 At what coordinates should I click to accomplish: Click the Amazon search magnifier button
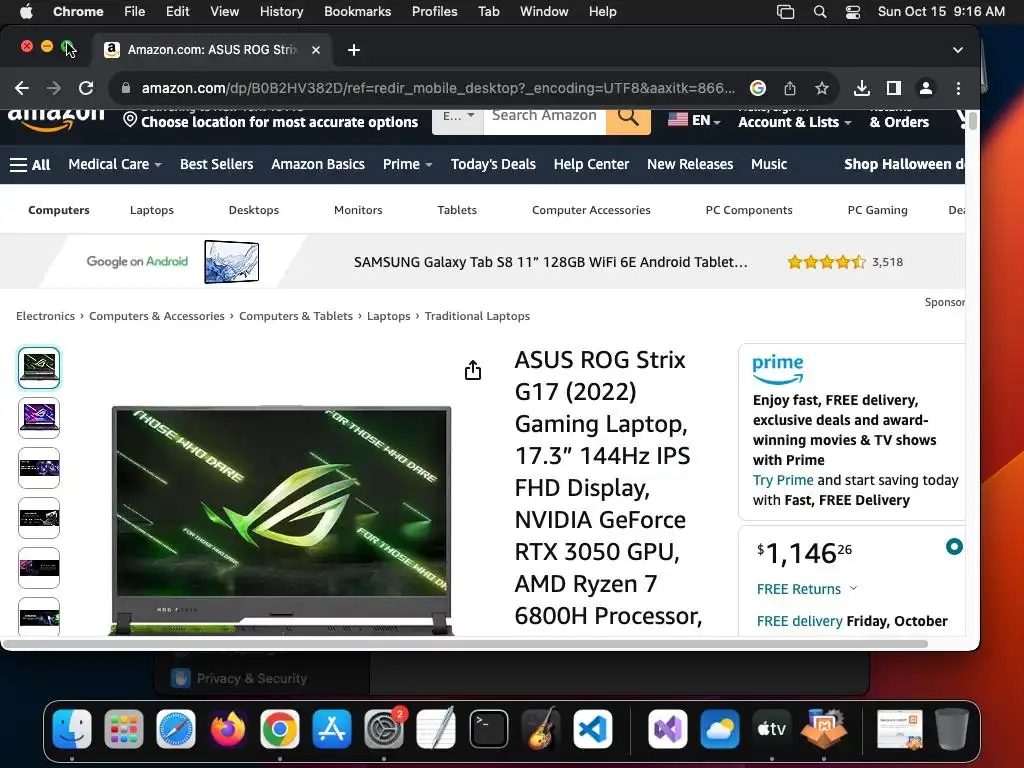click(628, 120)
